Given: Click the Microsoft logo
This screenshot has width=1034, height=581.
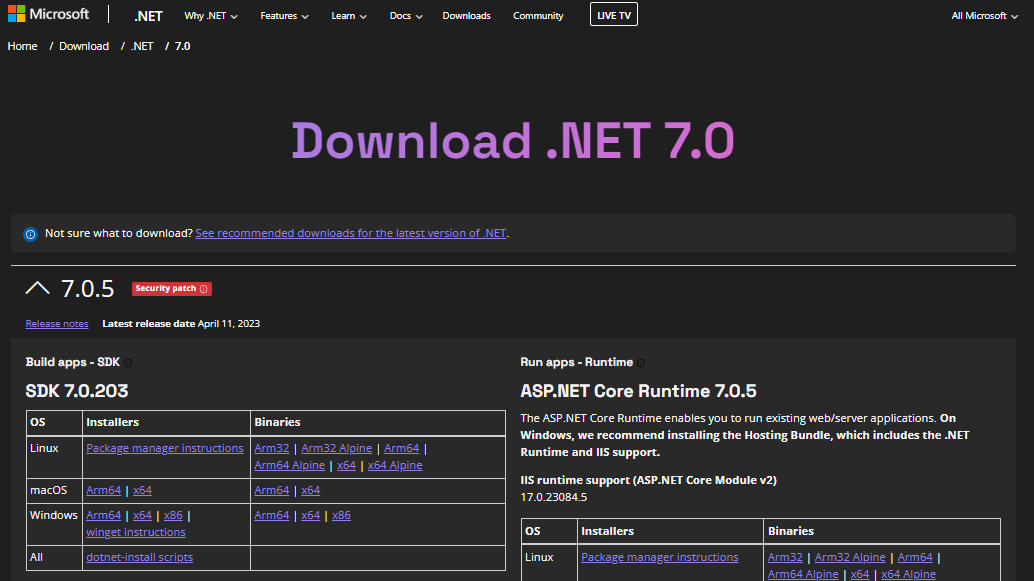Looking at the screenshot, I should (x=48, y=14).
